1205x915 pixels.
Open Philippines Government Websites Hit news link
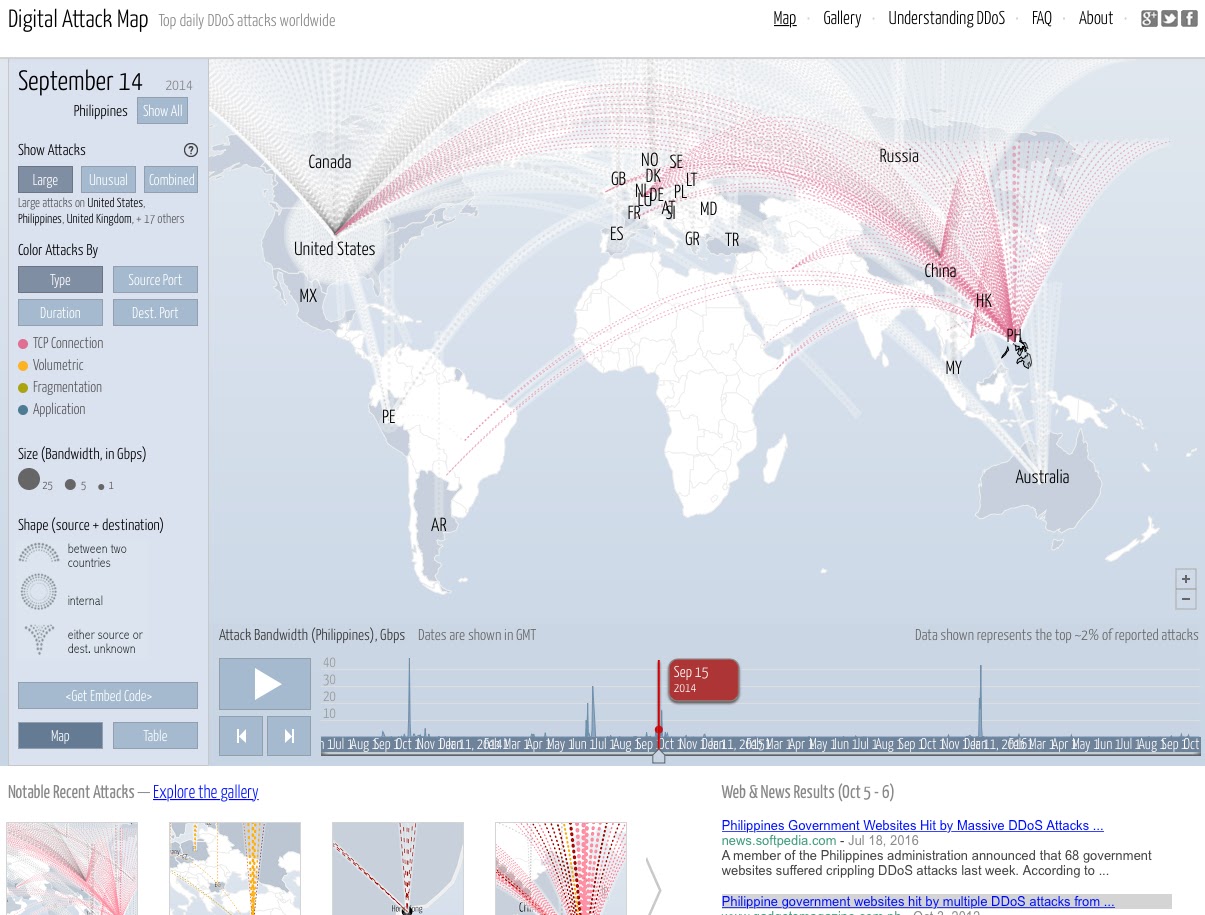[x=912, y=826]
